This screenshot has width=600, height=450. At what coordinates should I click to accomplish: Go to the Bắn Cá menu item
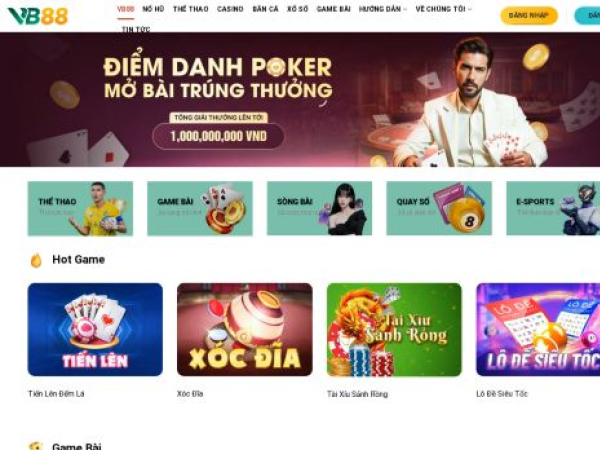[x=265, y=9]
